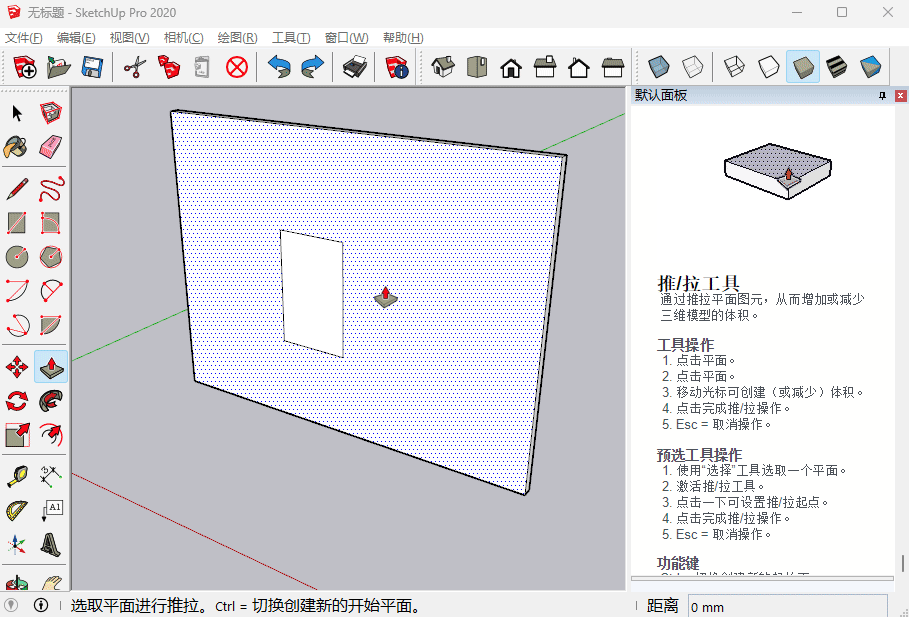Expand the 窗口(W) menu
This screenshot has width=909, height=617.
pos(346,38)
